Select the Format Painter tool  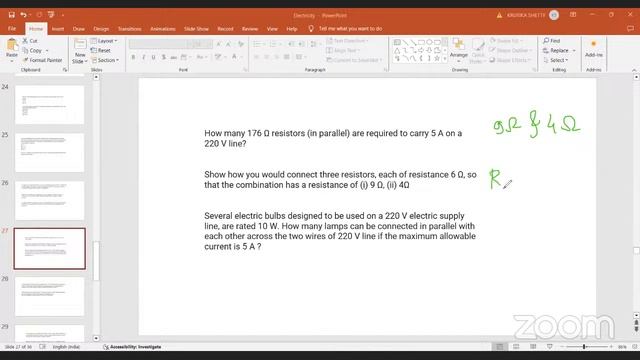click(x=43, y=60)
